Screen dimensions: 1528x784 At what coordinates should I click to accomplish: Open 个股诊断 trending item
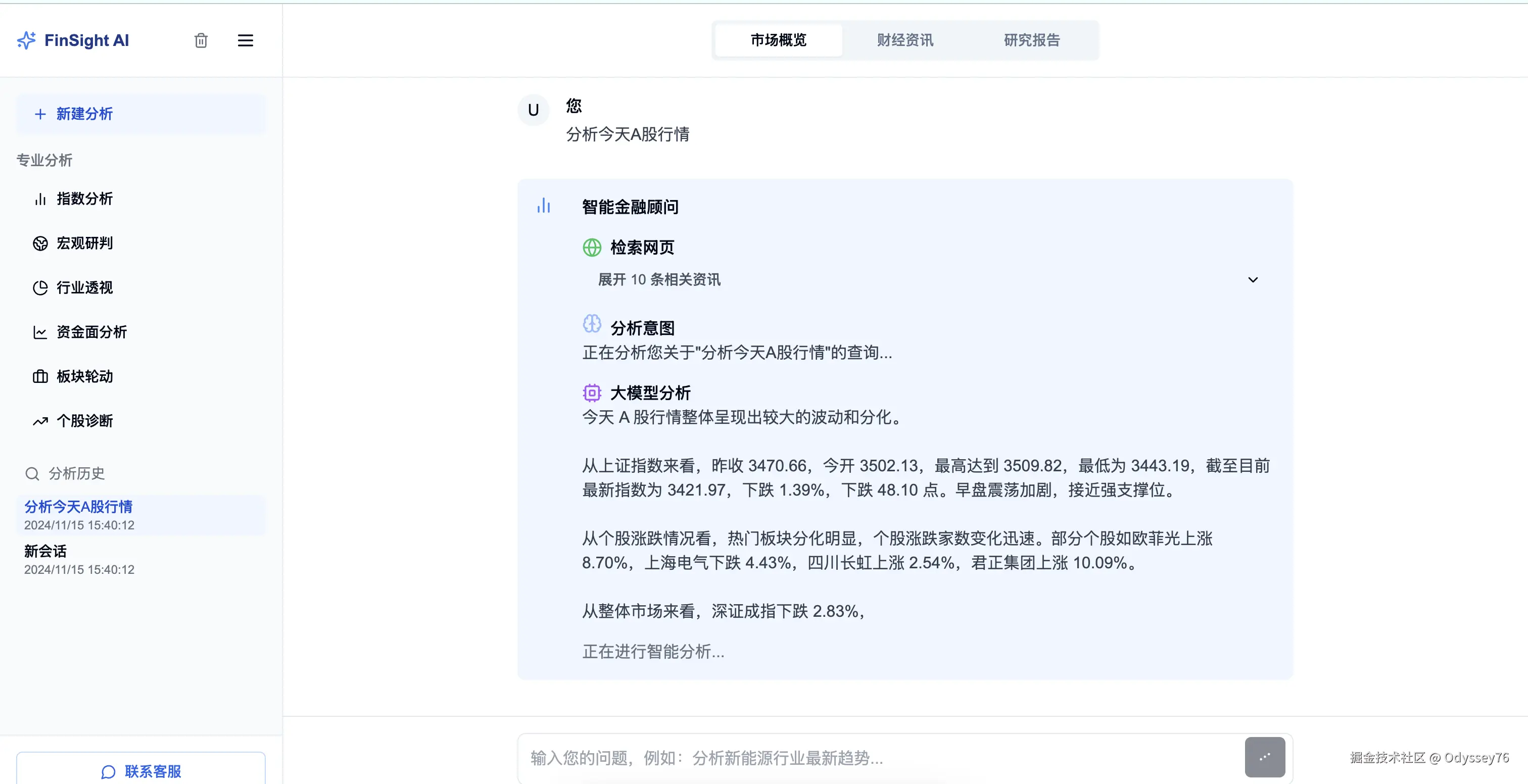[x=84, y=421]
